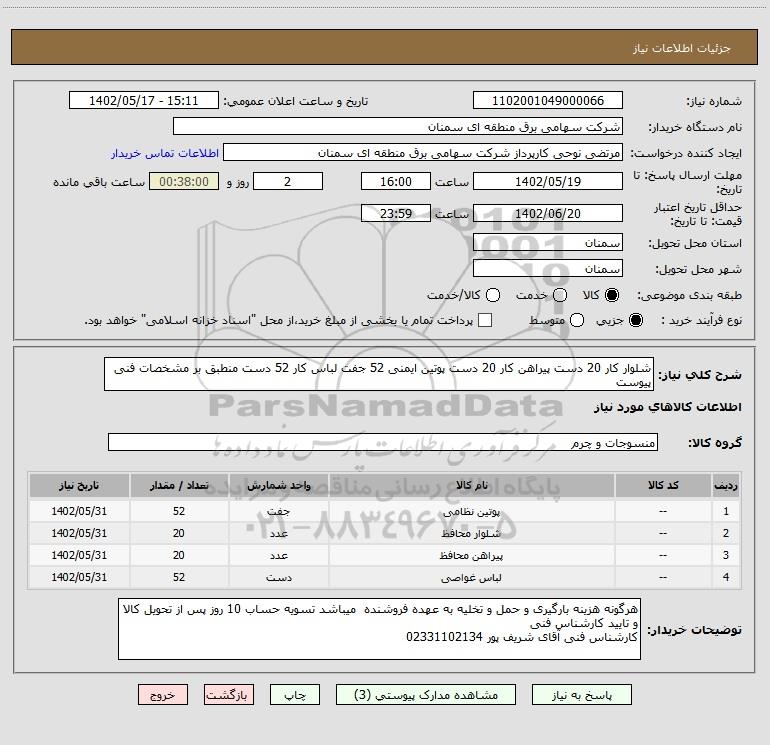Screen dimensions: 770x745
Task: Click the buyer organization name field
Action: pyautogui.click(x=398, y=127)
